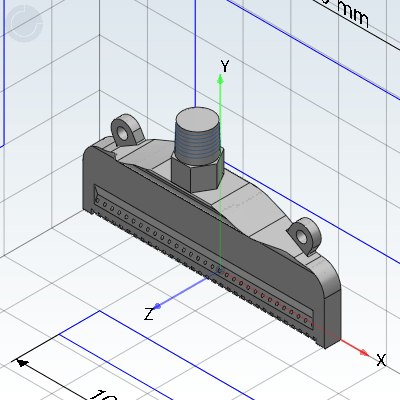Click the 'Y' axis label
The height and width of the screenshot is (400, 400).
225,66
